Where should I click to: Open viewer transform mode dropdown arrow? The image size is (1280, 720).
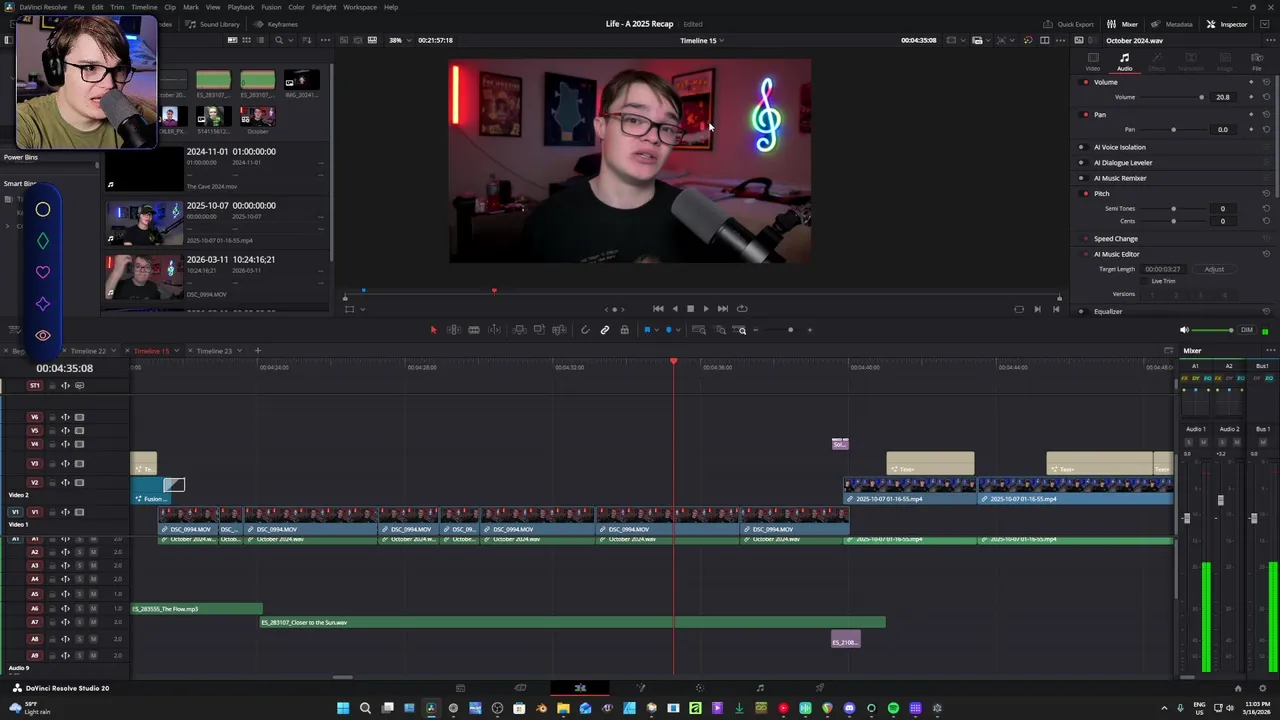362,309
